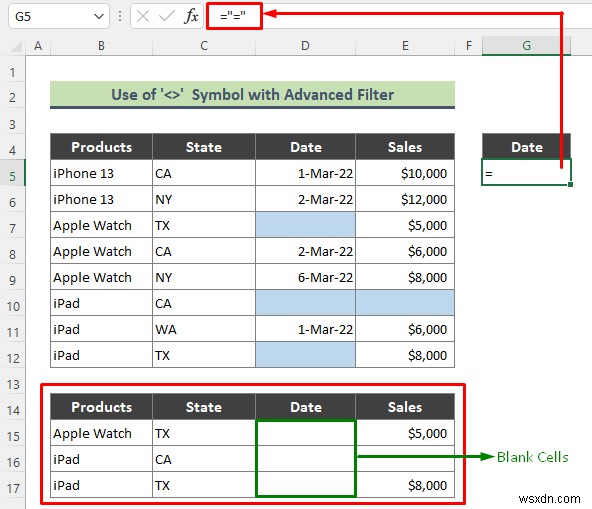This screenshot has height=509, width=592.
Task: Select column E header
Action: point(405,46)
